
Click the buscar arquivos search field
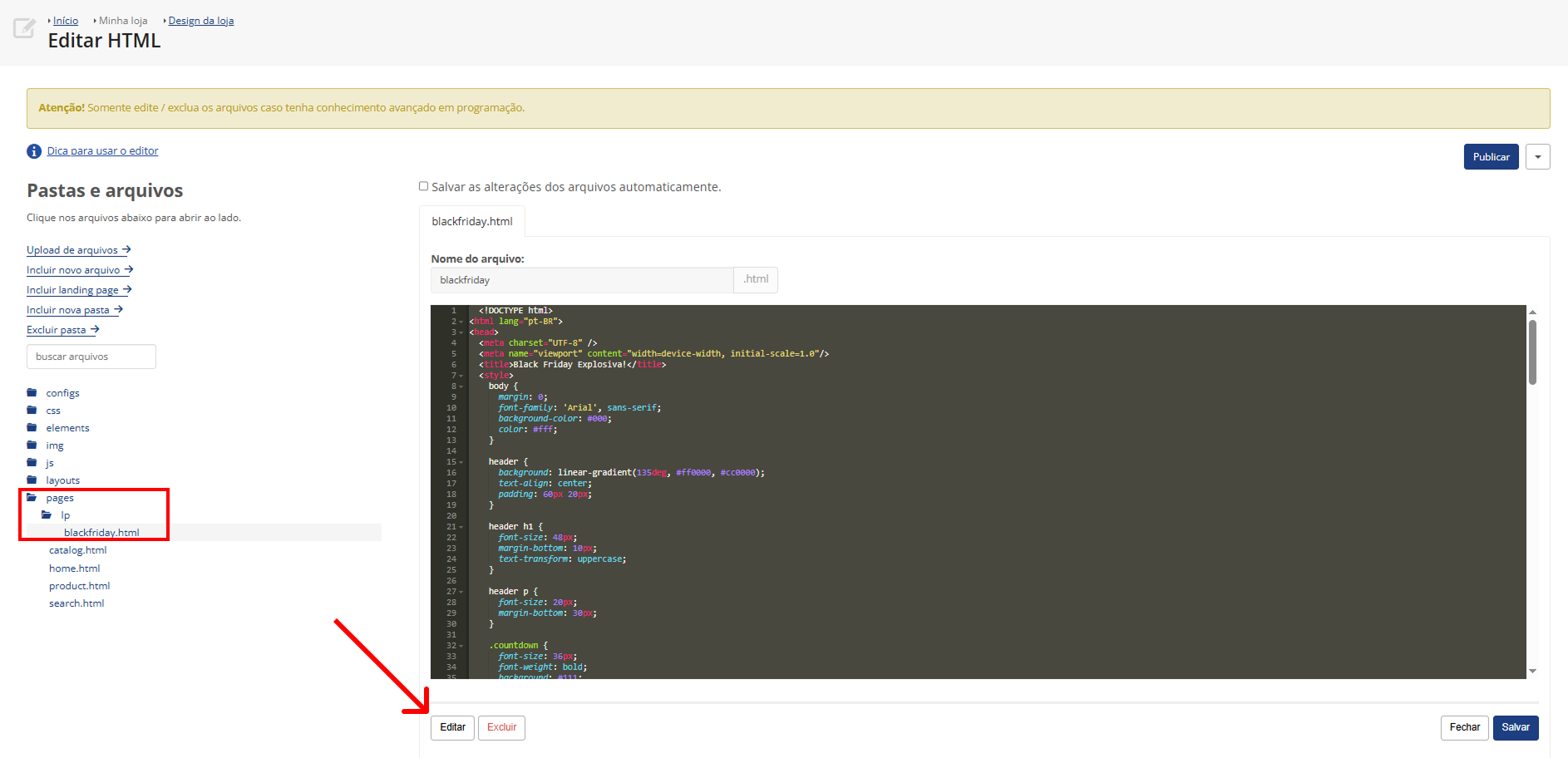coord(91,357)
